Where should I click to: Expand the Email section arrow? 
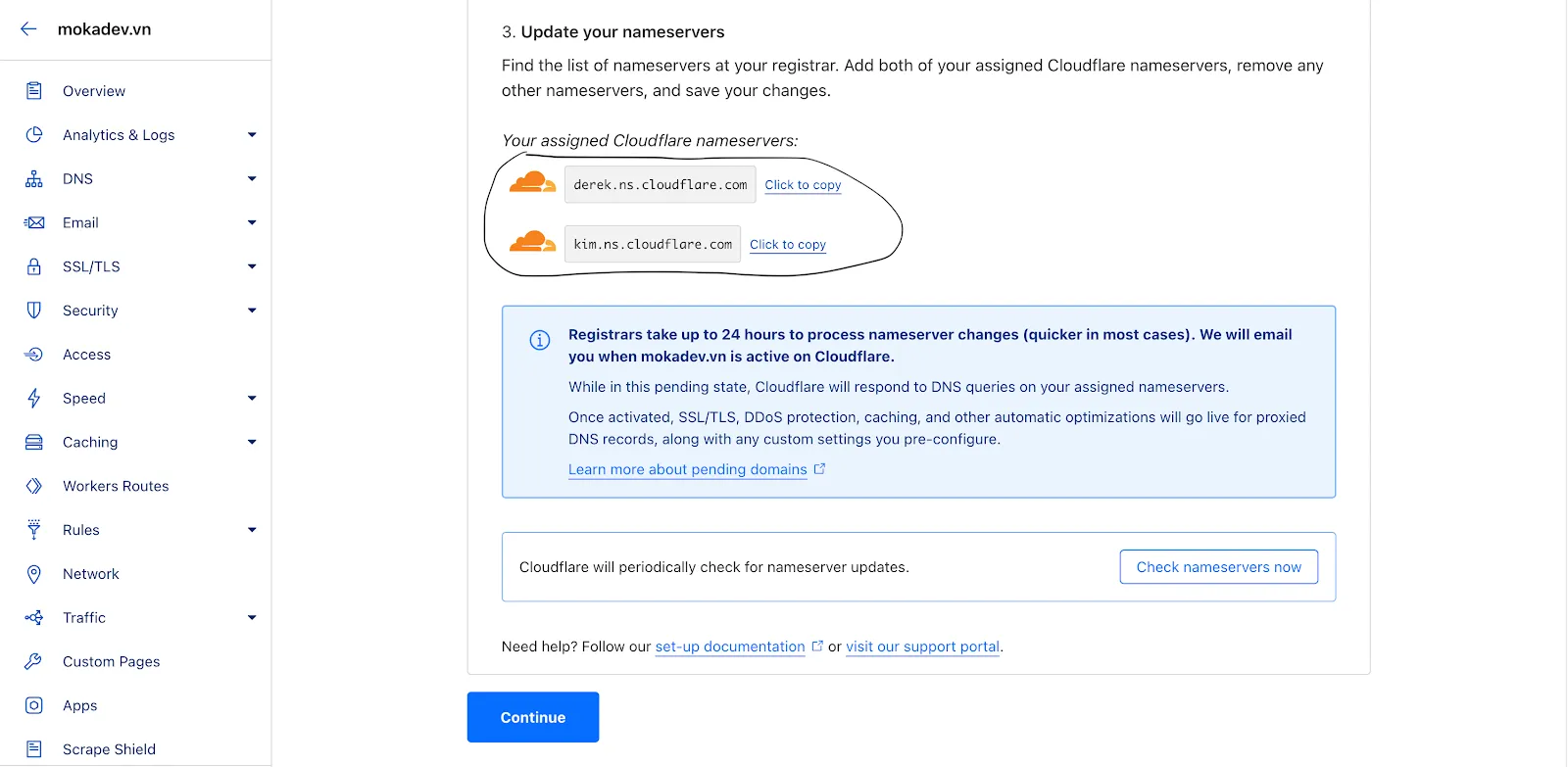point(252,223)
